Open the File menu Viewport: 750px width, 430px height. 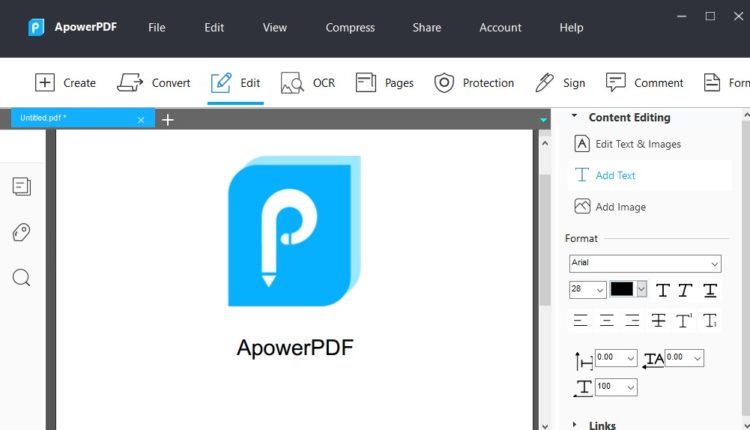click(x=157, y=28)
